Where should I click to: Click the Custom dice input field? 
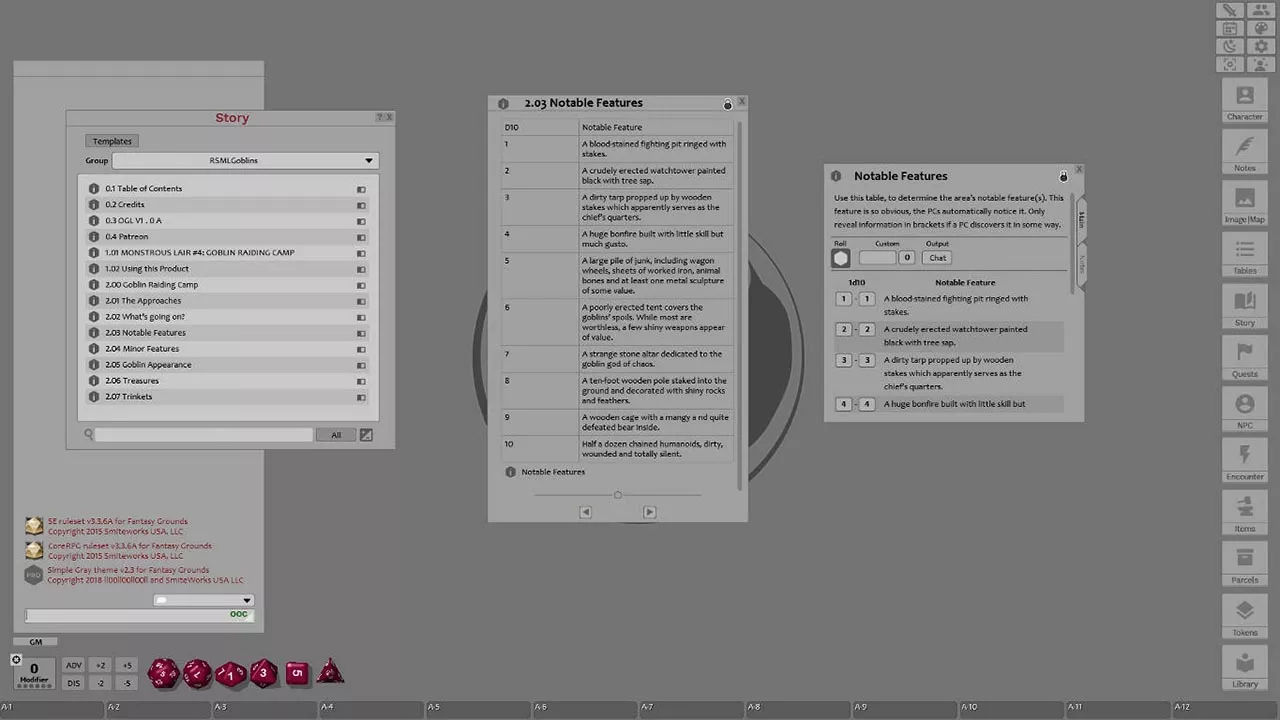[877, 258]
